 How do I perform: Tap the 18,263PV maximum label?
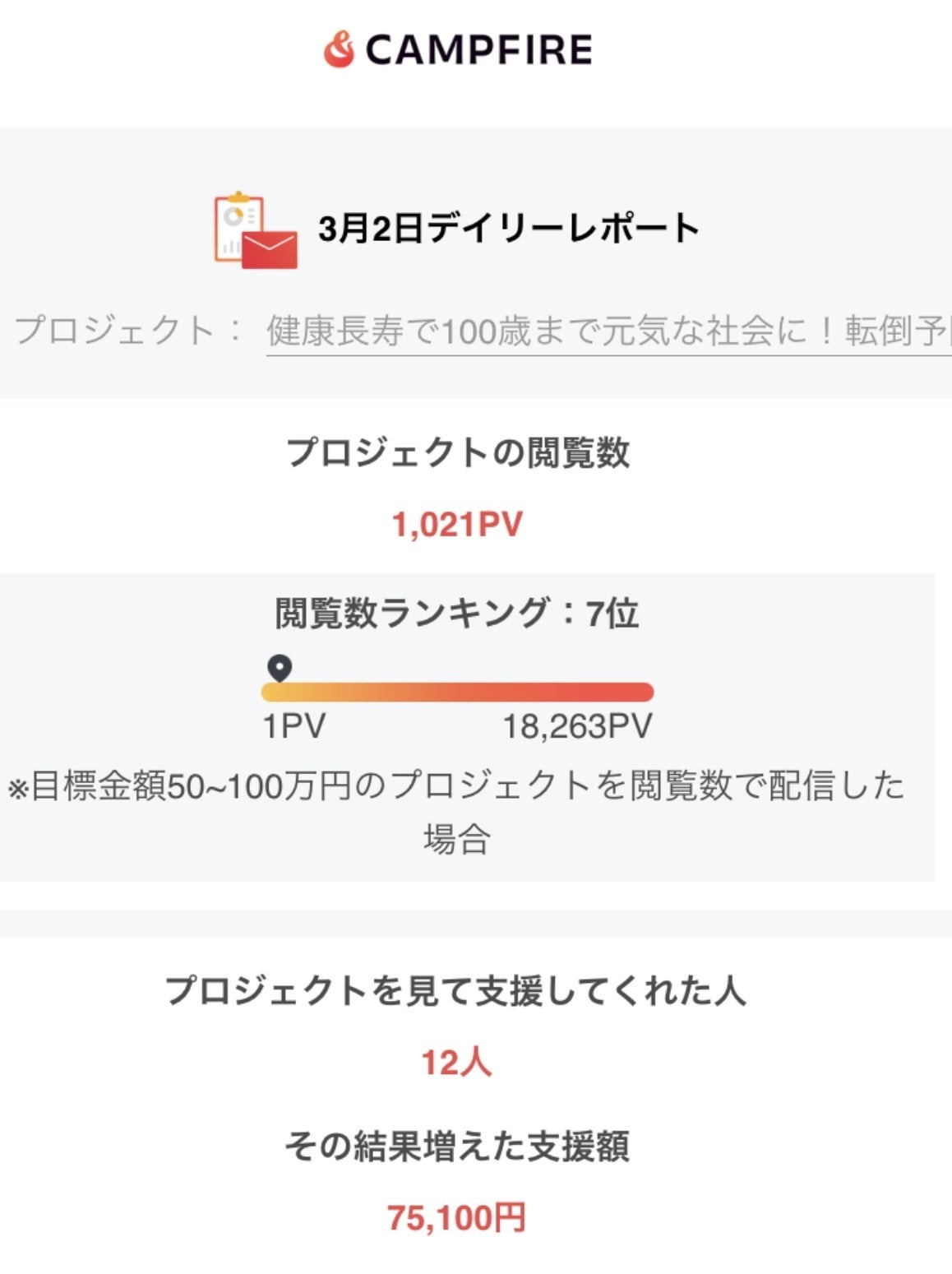577,727
